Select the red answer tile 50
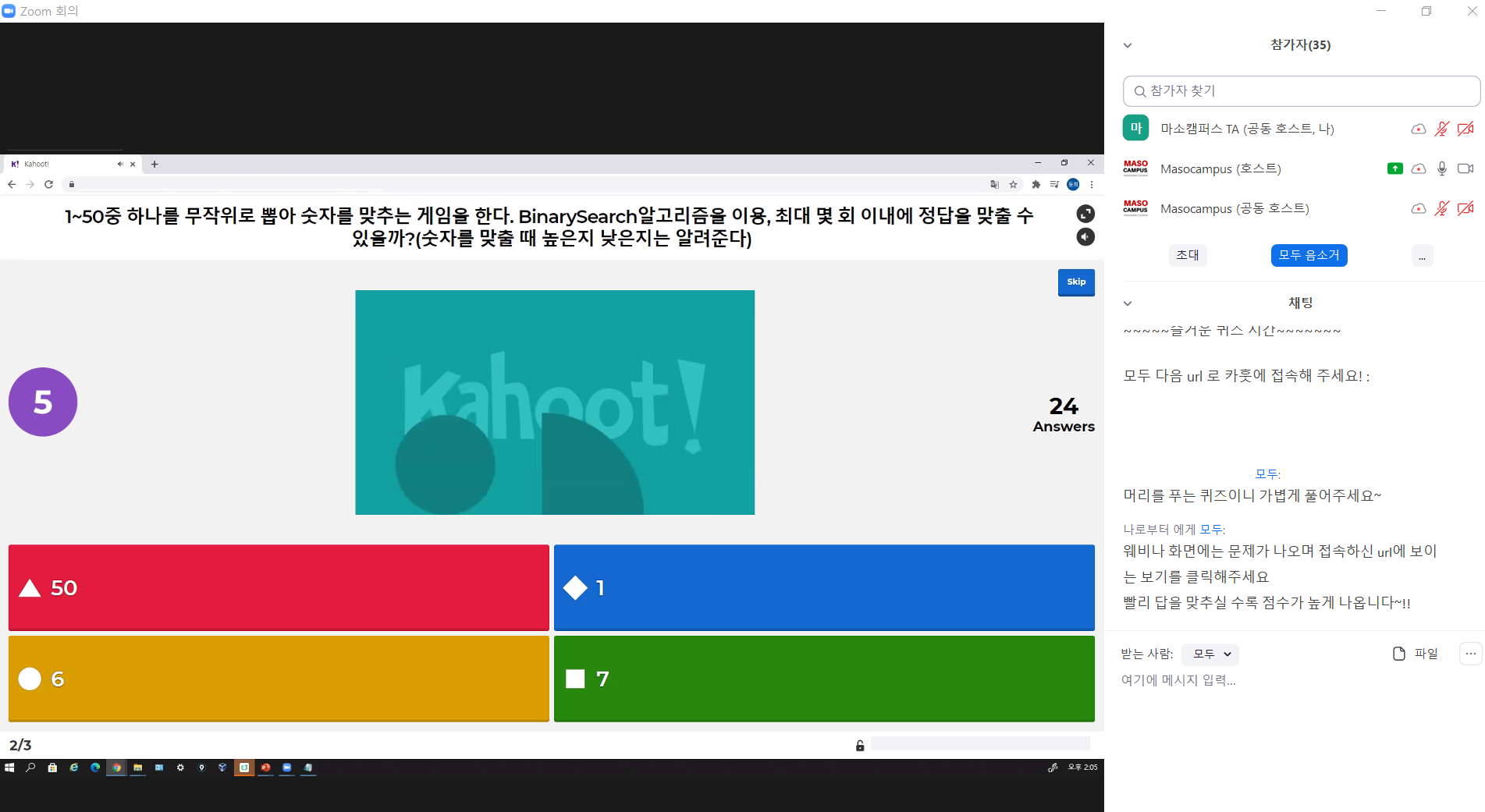The image size is (1485, 812). coord(279,587)
